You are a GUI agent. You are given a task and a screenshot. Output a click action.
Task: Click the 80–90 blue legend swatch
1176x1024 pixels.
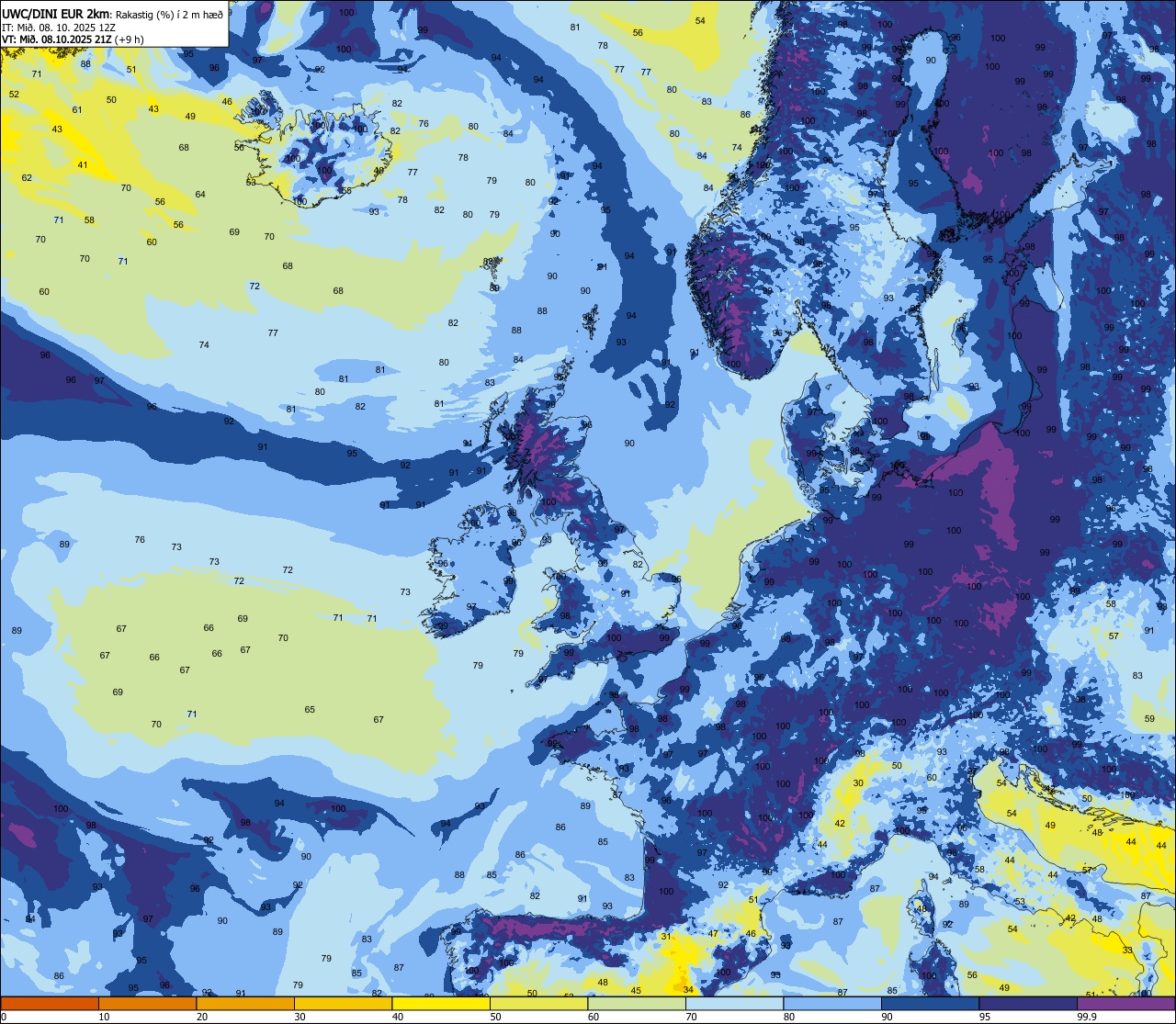tap(832, 1003)
